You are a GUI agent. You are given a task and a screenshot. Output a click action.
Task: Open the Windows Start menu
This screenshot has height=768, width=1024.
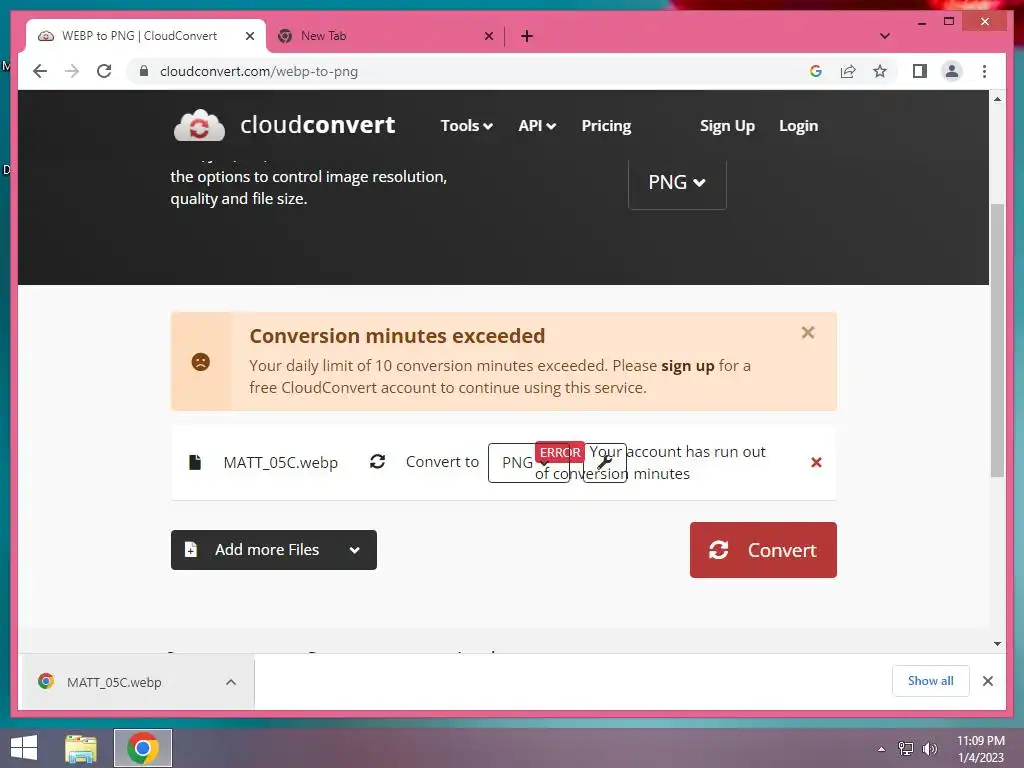24,748
